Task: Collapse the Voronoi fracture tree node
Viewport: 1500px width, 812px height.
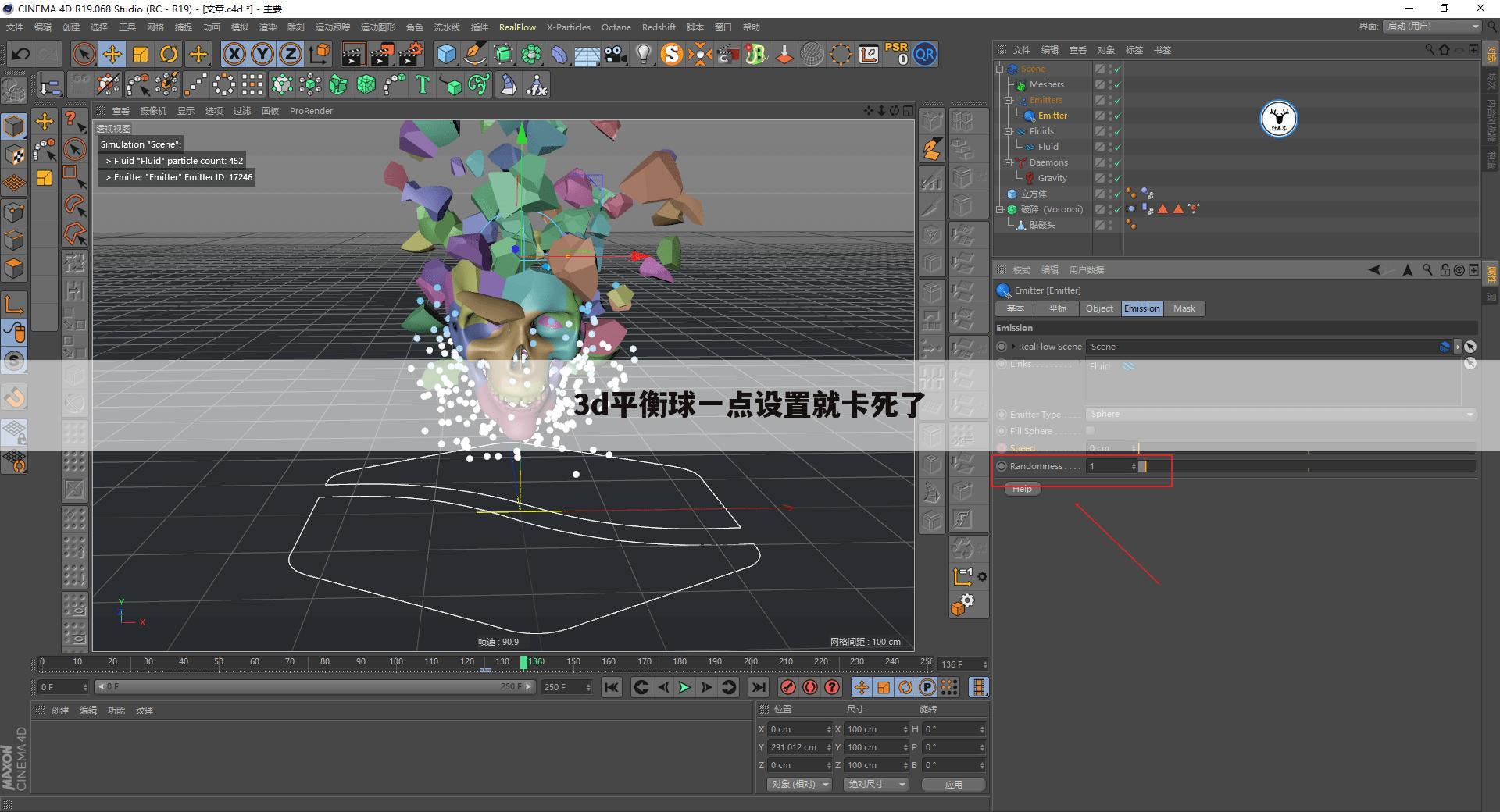Action: point(999,209)
